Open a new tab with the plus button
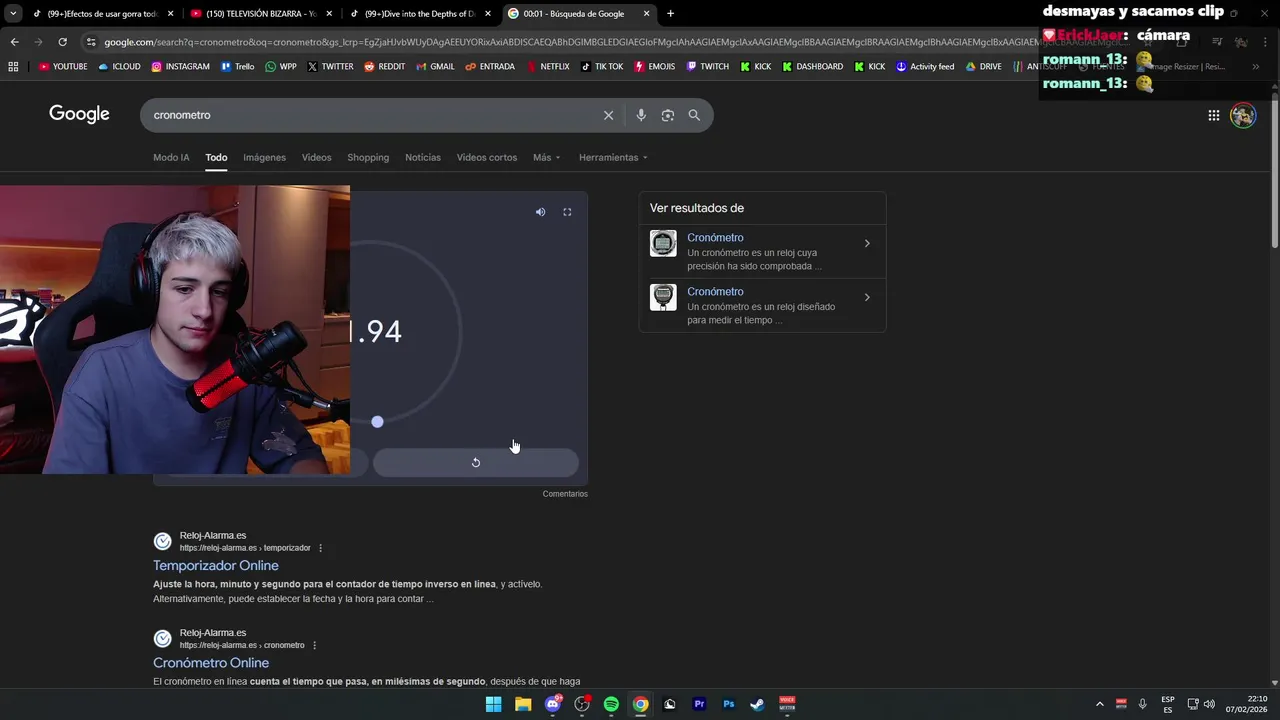This screenshot has height=720, width=1280. pyautogui.click(x=670, y=14)
